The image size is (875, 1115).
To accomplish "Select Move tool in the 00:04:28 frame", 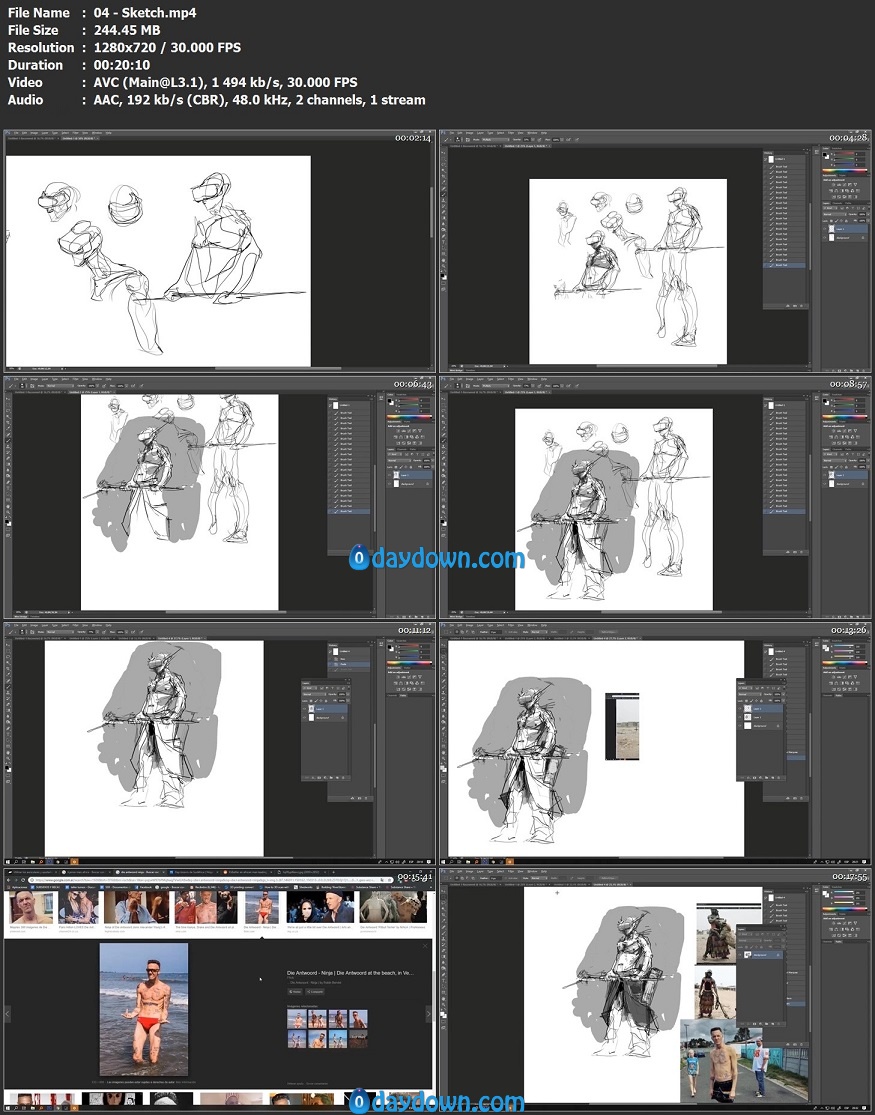I will [x=444, y=153].
